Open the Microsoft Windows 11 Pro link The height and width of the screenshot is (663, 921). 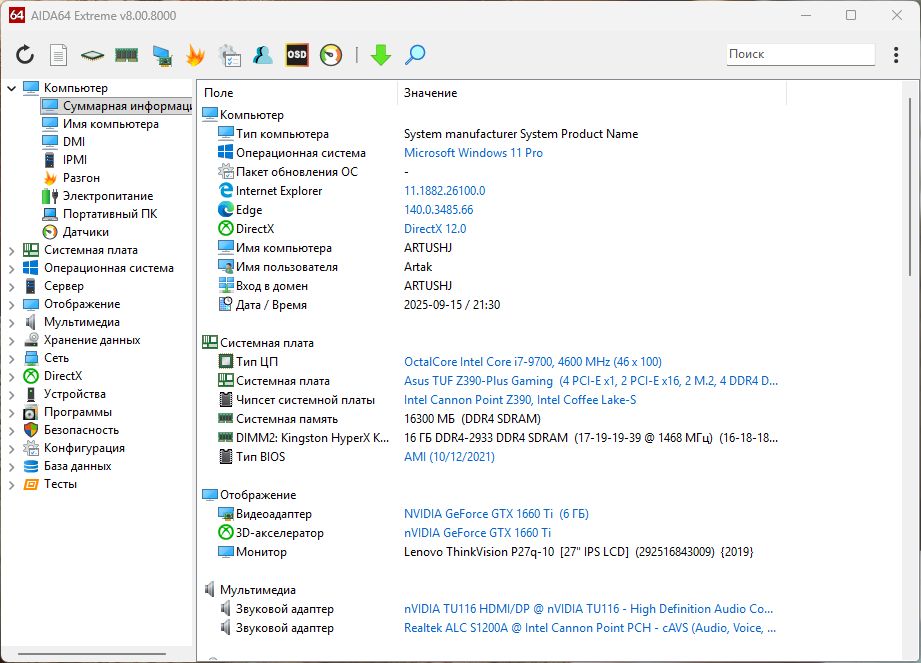(x=473, y=153)
